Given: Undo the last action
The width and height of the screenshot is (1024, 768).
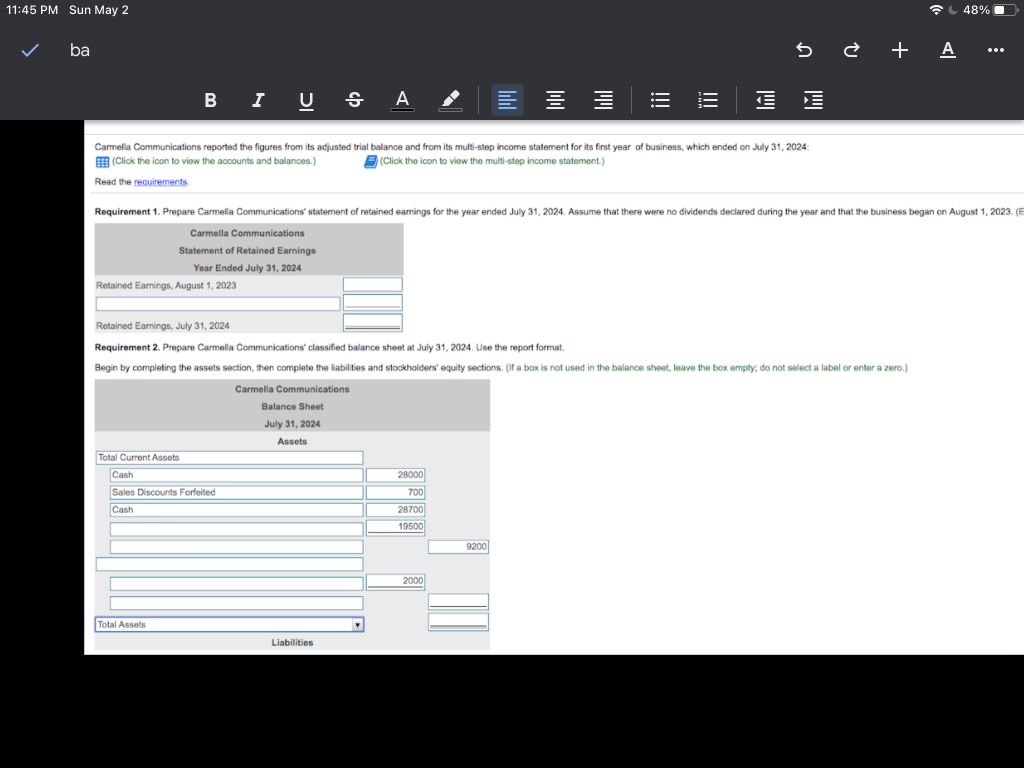Looking at the screenshot, I should 804,50.
